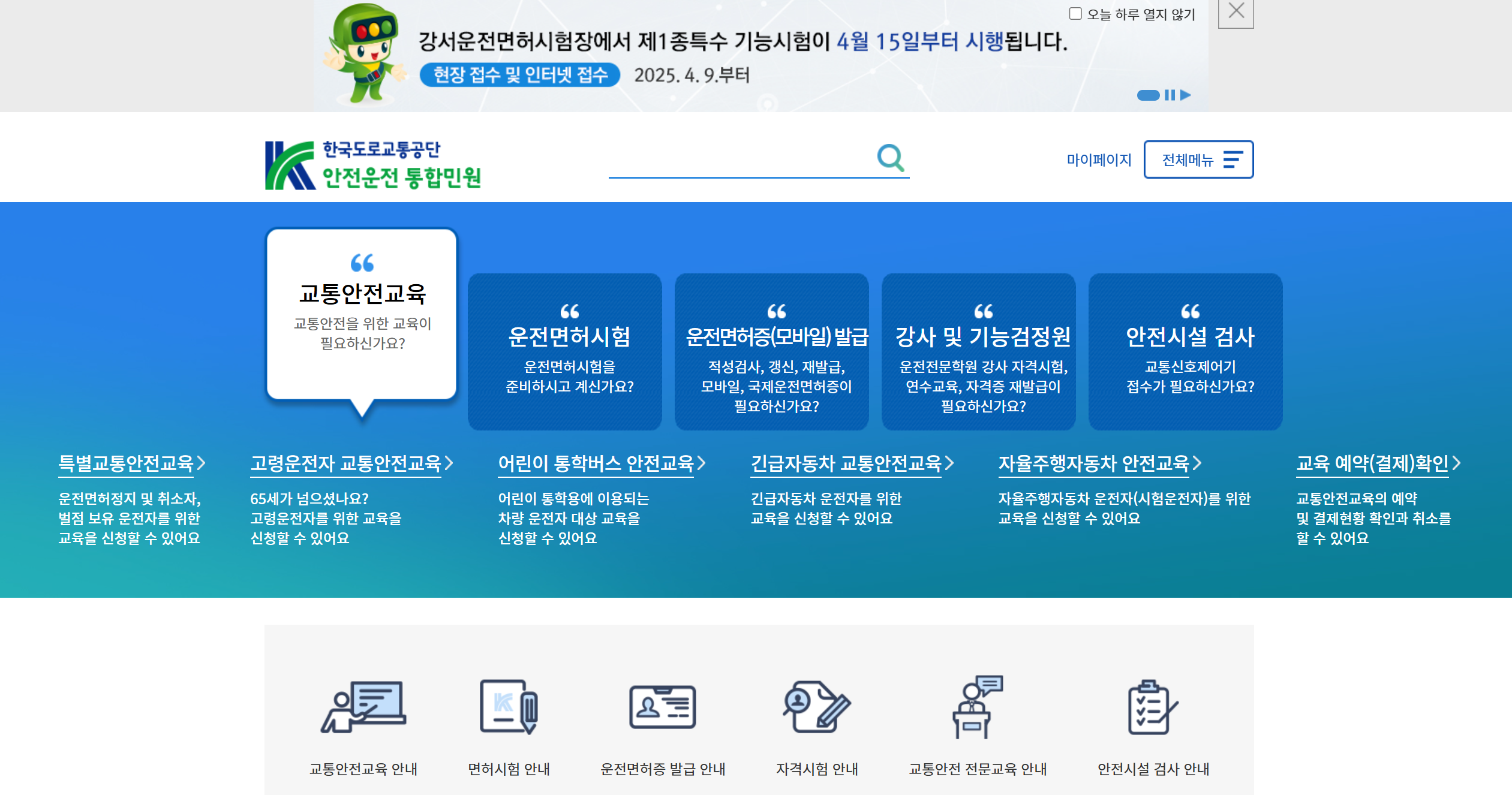Viewport: 1512px width, 795px height.
Task: Click the banner slide indicator pill
Action: point(1148,95)
